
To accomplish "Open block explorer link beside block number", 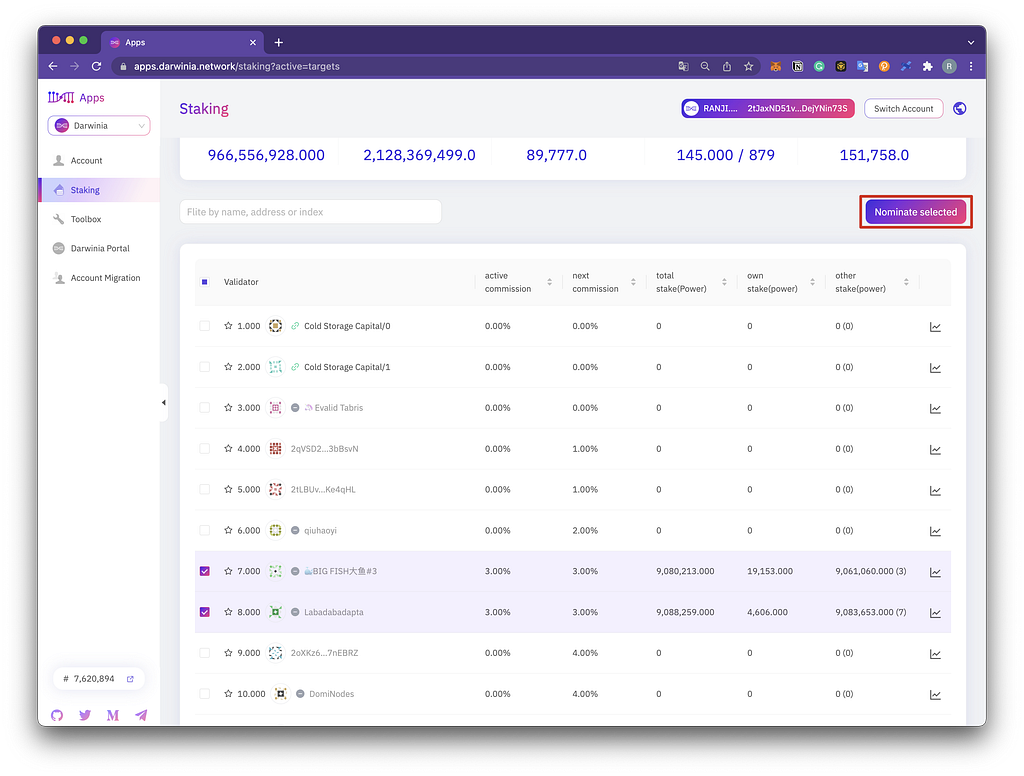I will tap(130, 679).
